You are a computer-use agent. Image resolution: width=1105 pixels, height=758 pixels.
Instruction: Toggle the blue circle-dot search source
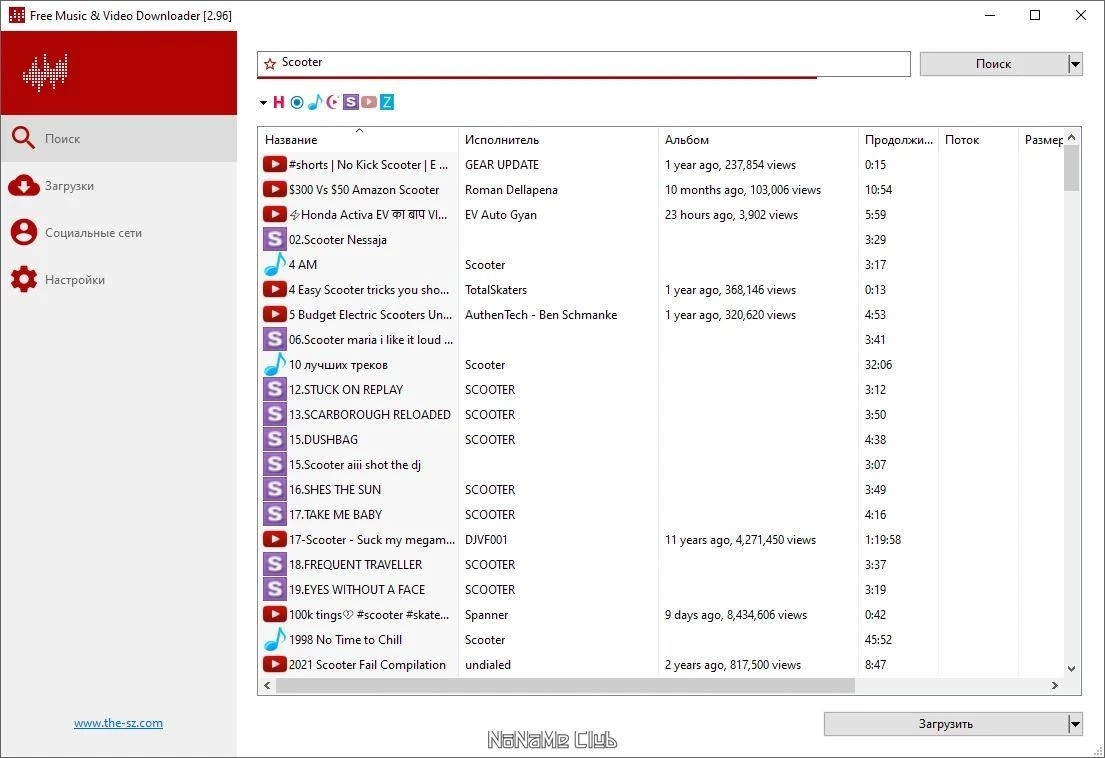tap(297, 102)
